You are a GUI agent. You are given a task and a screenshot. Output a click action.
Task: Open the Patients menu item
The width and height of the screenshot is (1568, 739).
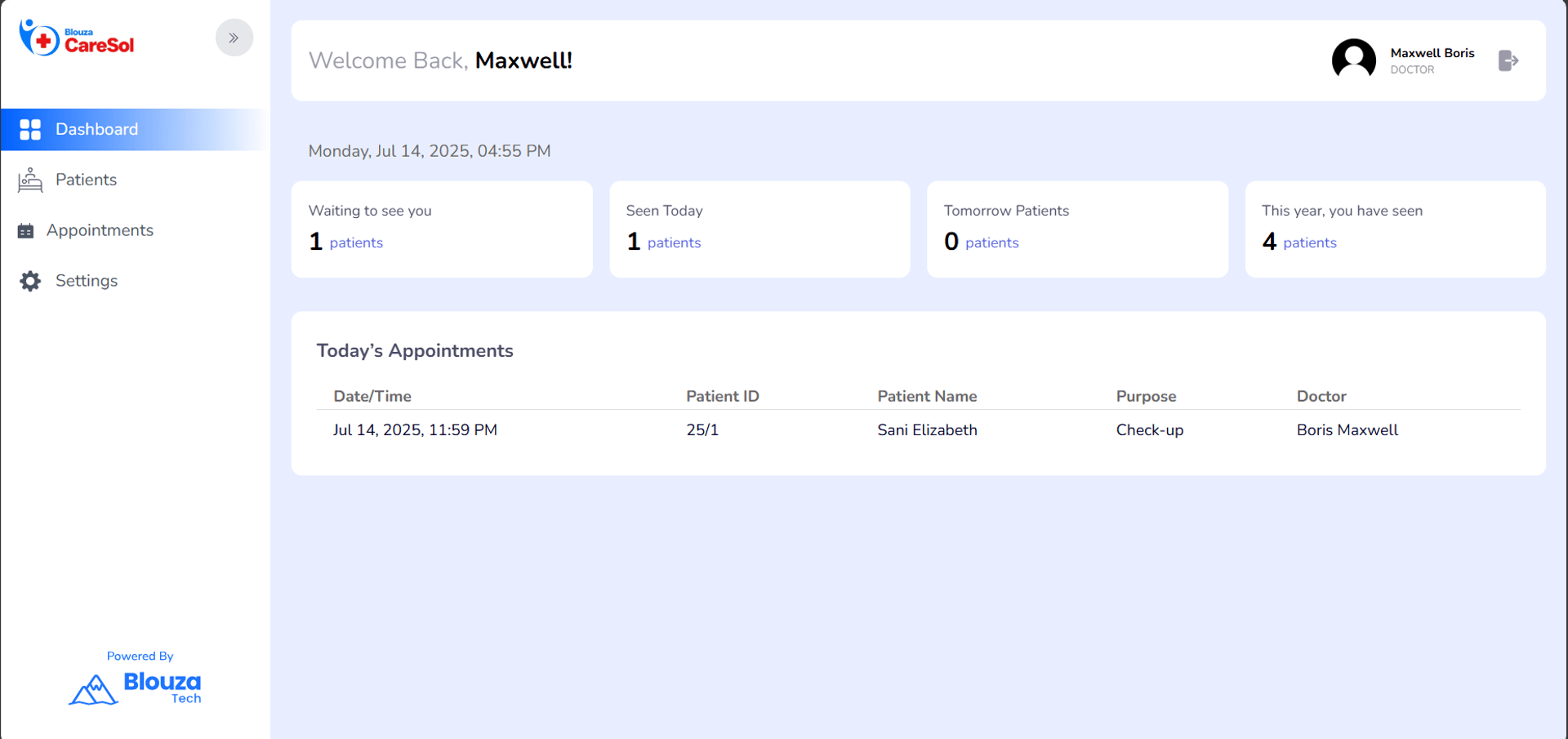click(x=86, y=180)
